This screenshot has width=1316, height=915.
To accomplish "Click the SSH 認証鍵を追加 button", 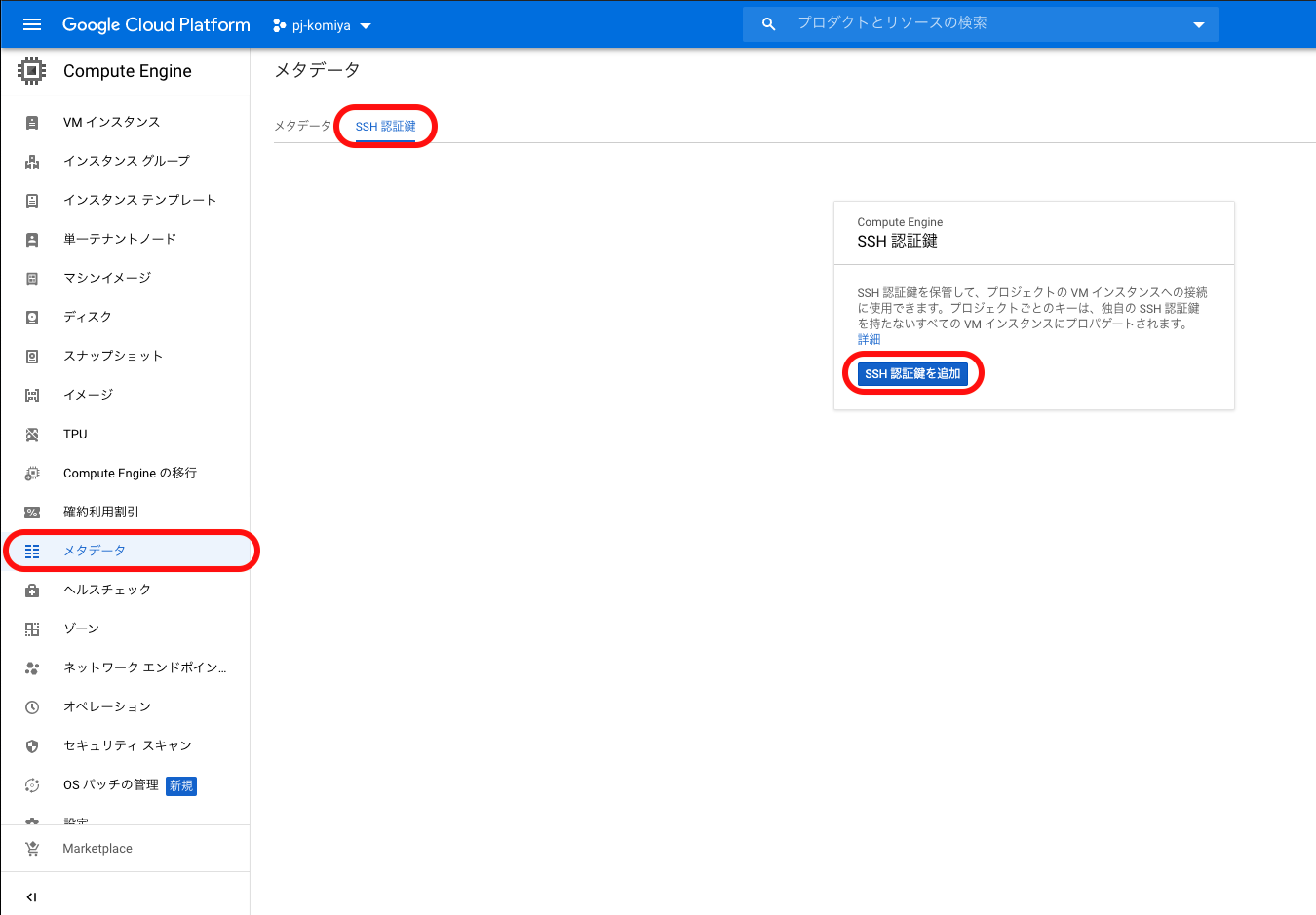I will [913, 372].
